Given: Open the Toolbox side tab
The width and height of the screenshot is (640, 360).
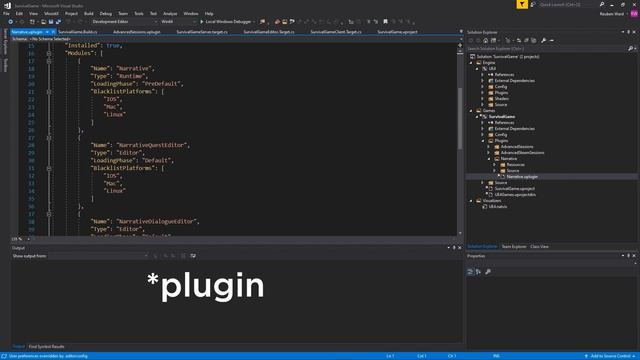Looking at the screenshot, I should click(x=5, y=65).
